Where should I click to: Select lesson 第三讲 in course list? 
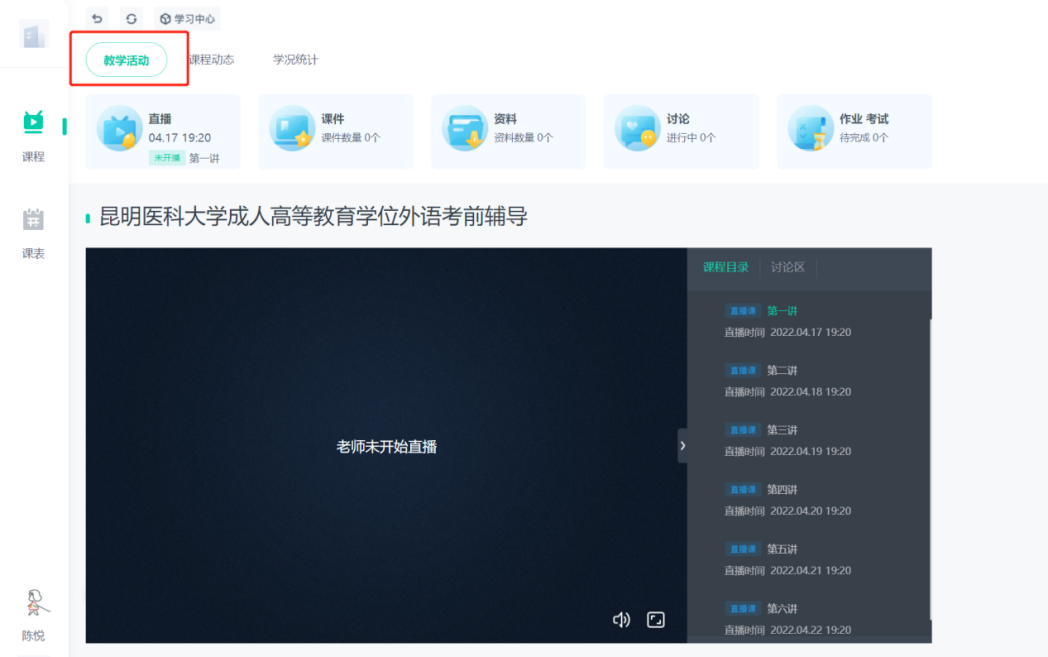coord(782,430)
